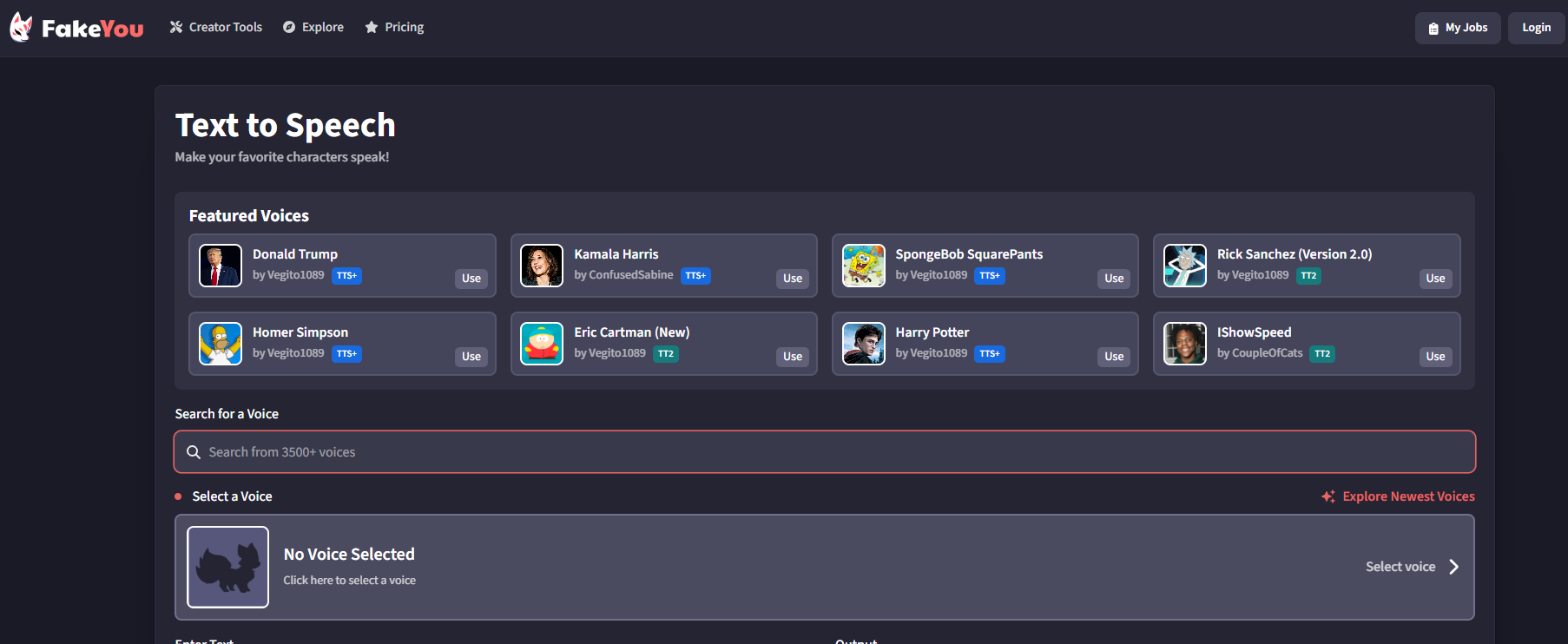The width and height of the screenshot is (1568, 644).
Task: Click the TTS+ badge on Harry Potter
Action: (990, 354)
